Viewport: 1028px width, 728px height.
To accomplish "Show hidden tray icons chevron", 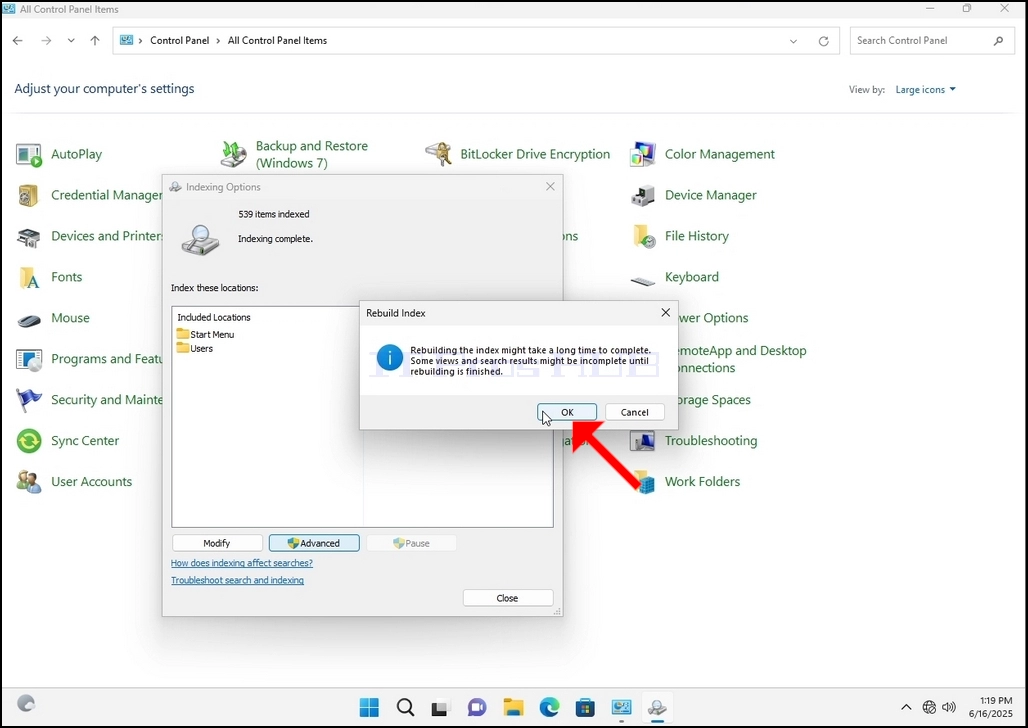I will [906, 707].
